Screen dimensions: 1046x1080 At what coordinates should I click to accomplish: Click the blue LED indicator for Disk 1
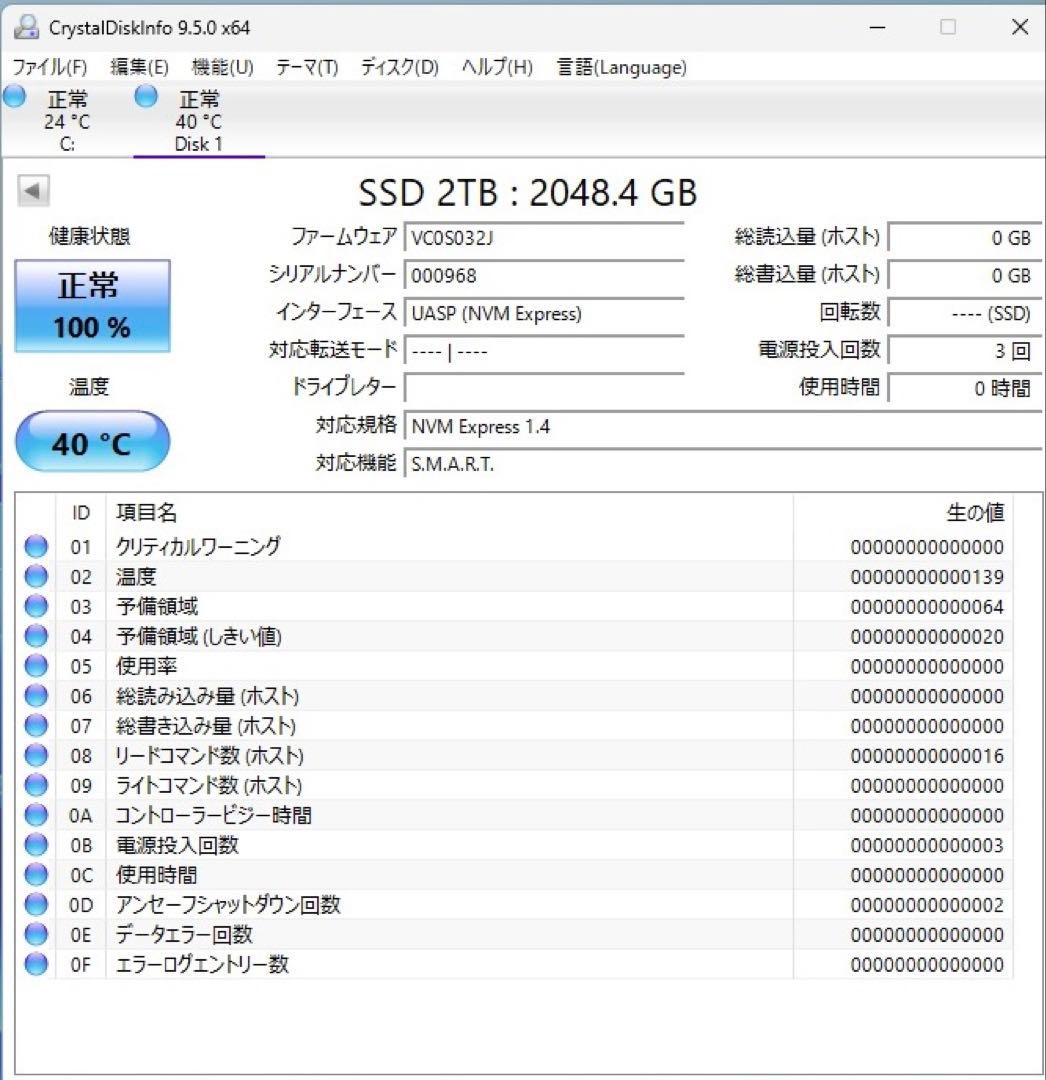145,95
